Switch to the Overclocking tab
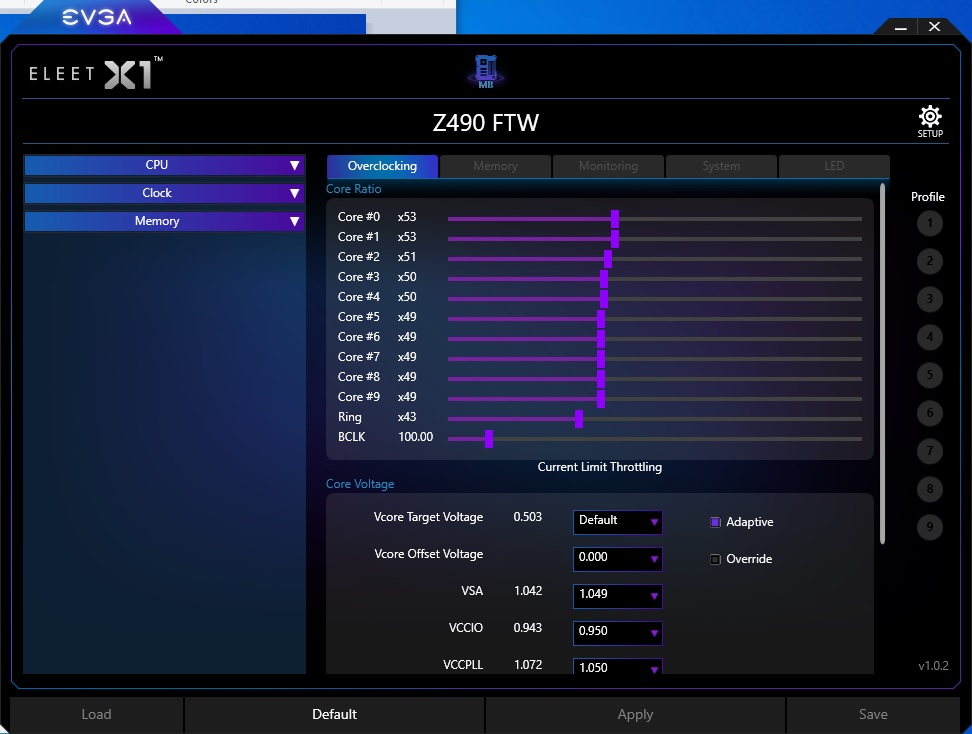972x734 pixels. click(x=382, y=166)
